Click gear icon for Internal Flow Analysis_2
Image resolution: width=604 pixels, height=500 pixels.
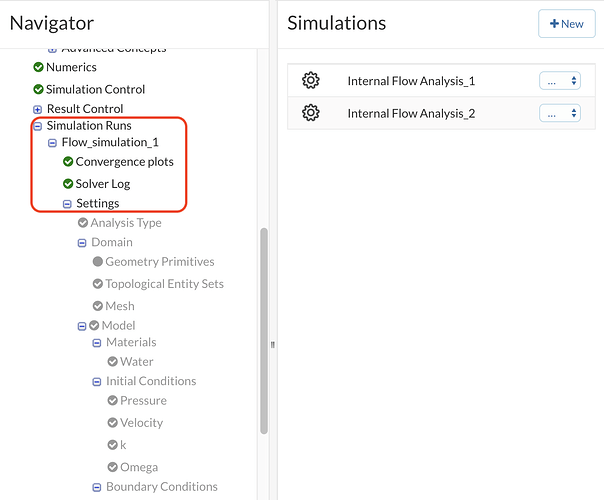[310, 113]
